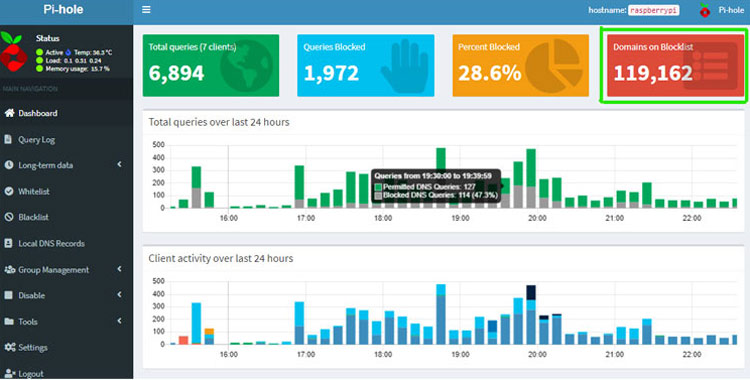Click the green Memory usage status dot
The image size is (750, 380).
tap(39, 68)
